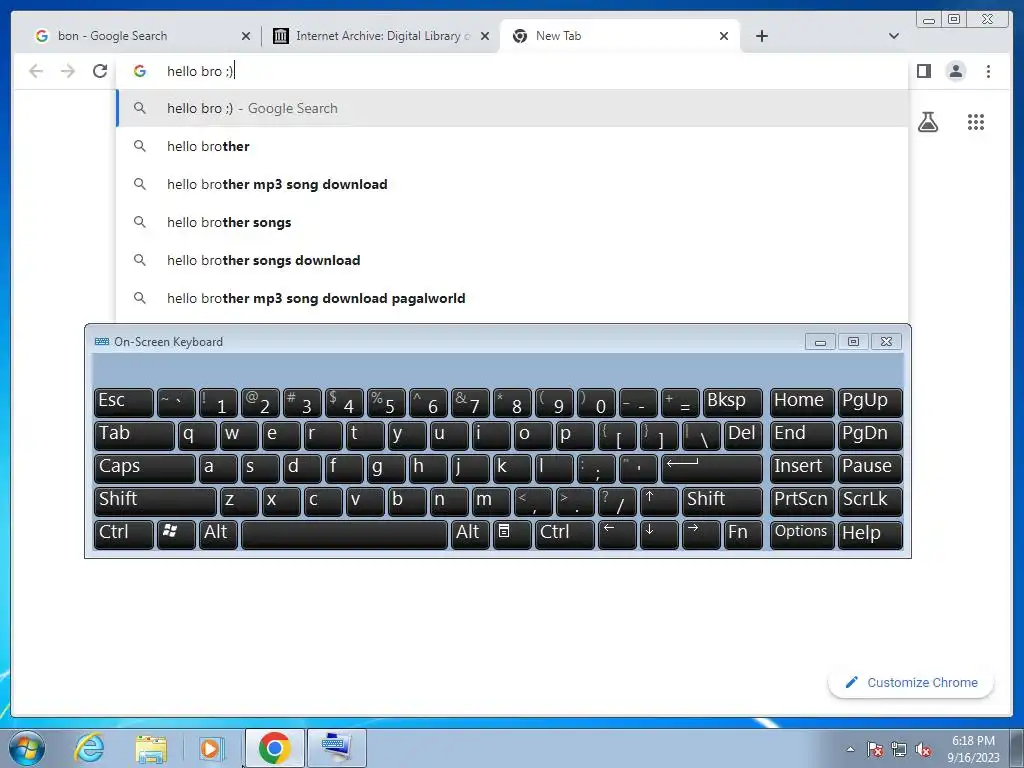Click Customize Chrome button
This screenshot has width=1024, height=768.
coord(911,682)
